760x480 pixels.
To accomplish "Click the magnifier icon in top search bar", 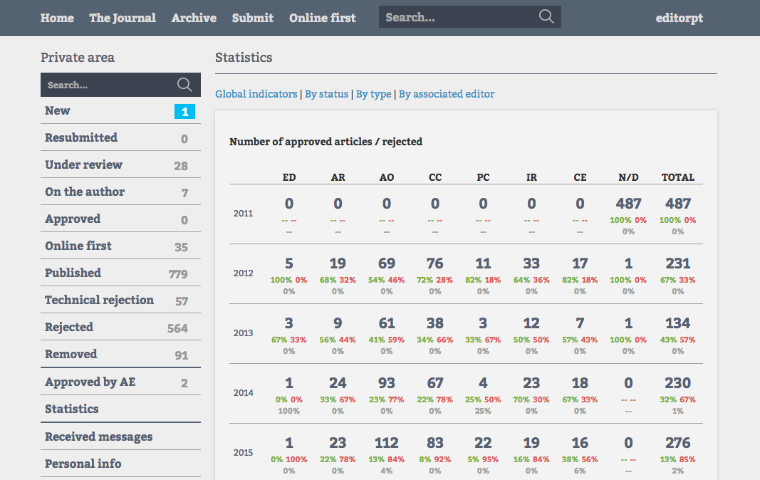I will click(x=546, y=17).
